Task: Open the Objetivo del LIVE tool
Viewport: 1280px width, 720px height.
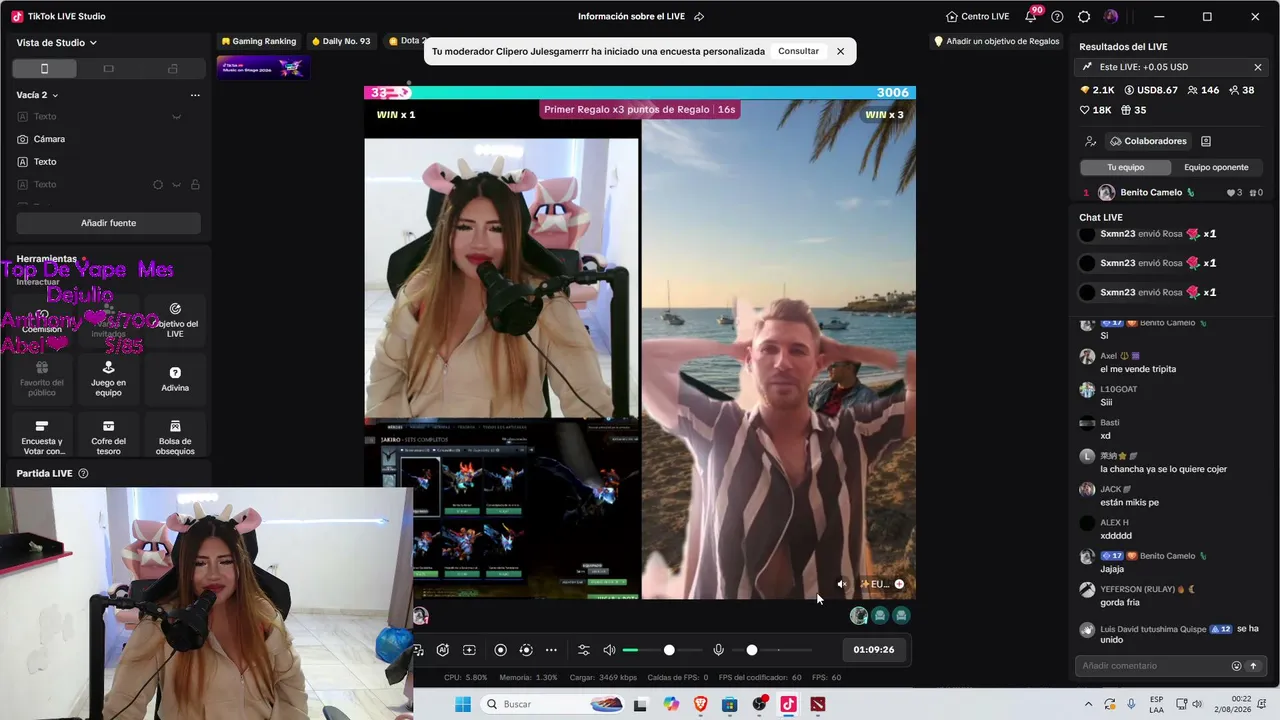Action: point(175,319)
